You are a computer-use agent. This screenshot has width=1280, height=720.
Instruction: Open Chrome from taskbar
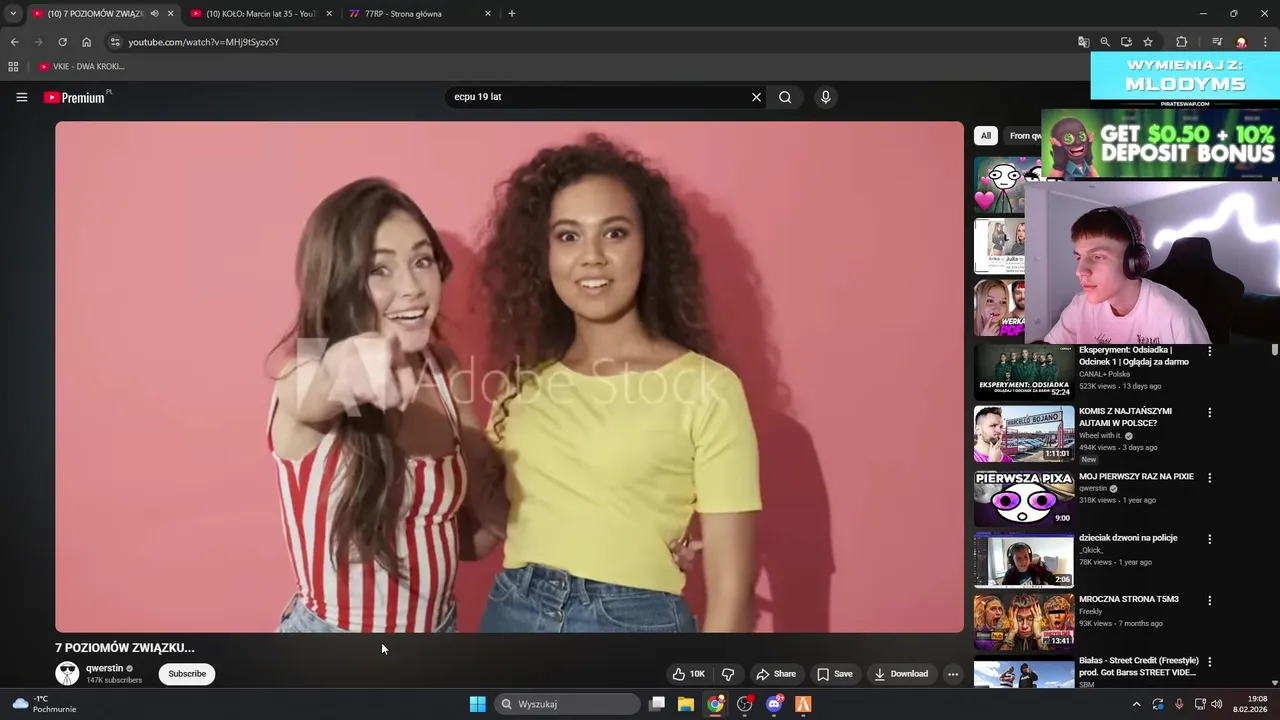[715, 704]
